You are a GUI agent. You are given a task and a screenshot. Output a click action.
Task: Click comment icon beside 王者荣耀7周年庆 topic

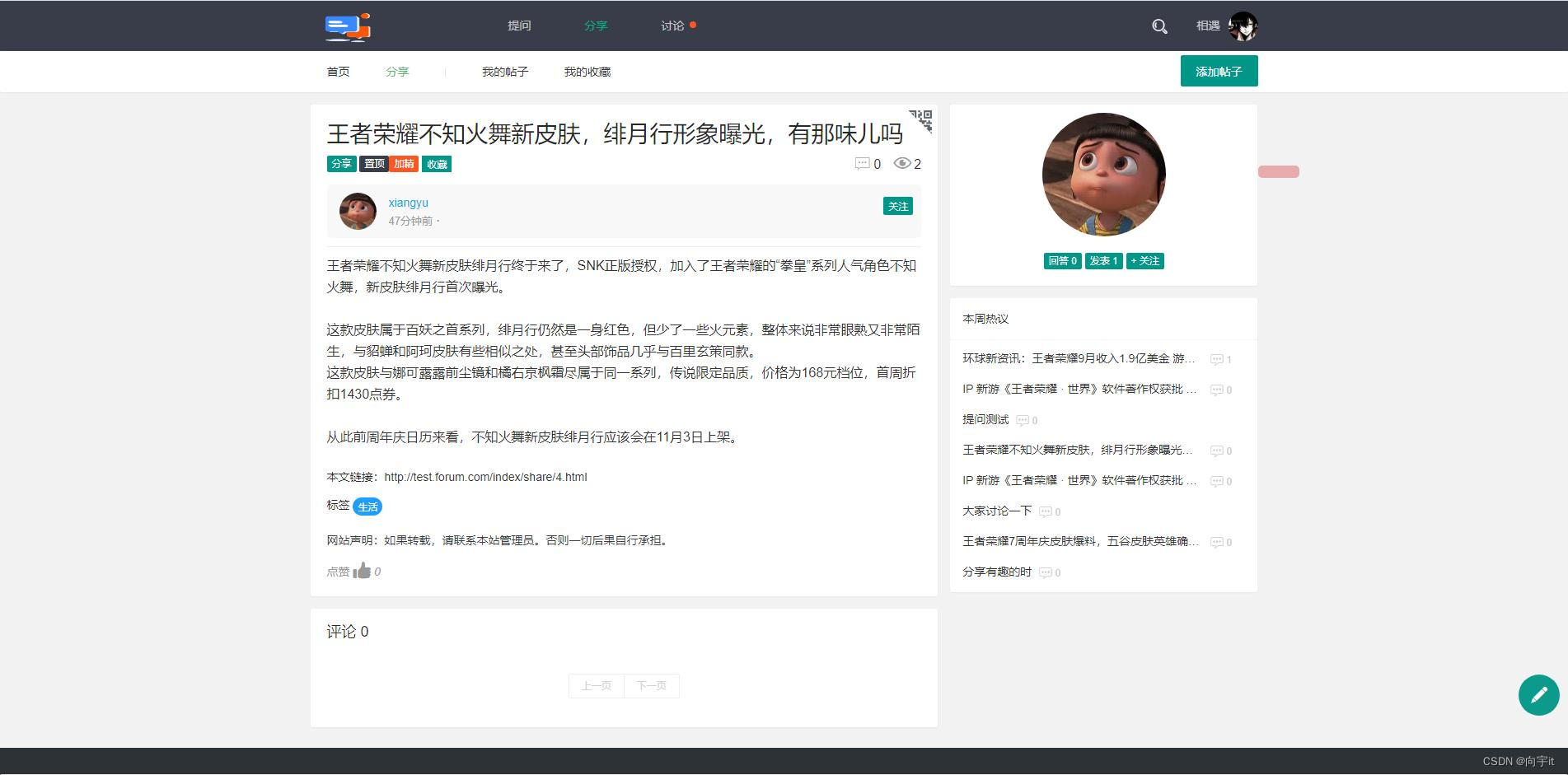(1216, 542)
